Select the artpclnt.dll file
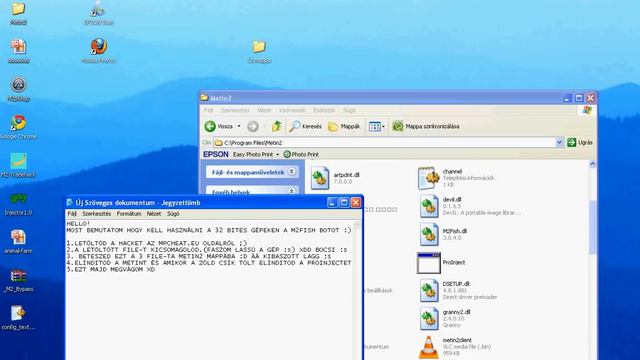 (x=336, y=178)
